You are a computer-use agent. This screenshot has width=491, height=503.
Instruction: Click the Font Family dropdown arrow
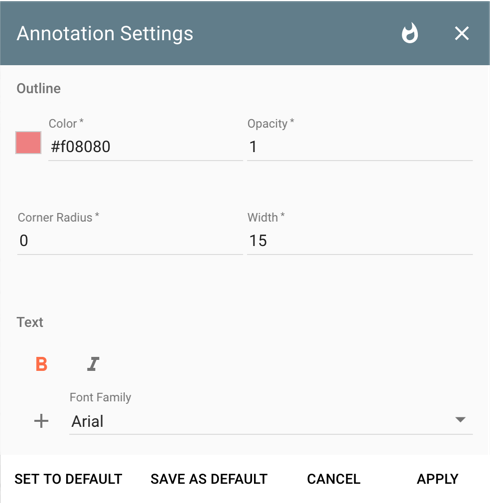coord(460,420)
